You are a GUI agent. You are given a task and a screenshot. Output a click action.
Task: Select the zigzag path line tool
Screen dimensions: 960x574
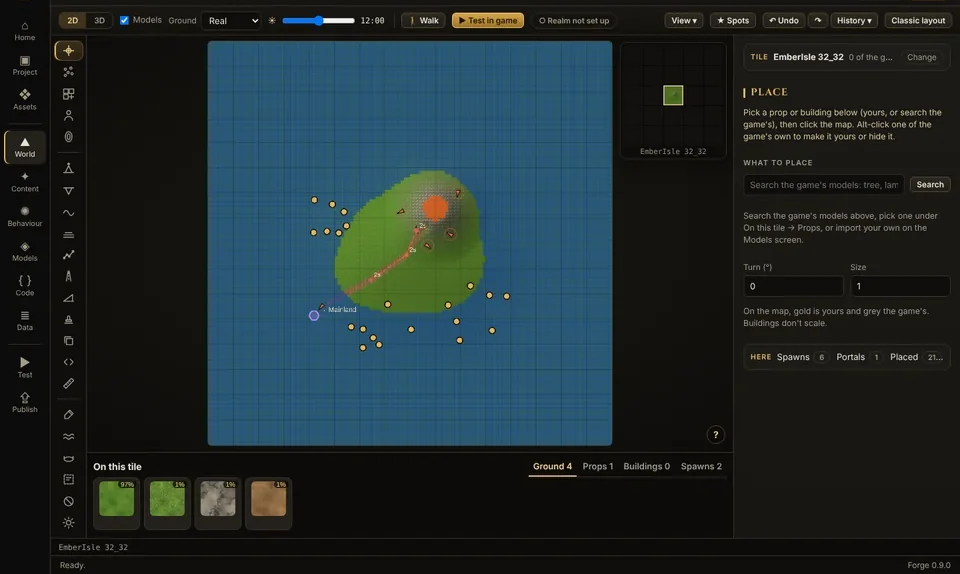pos(69,255)
